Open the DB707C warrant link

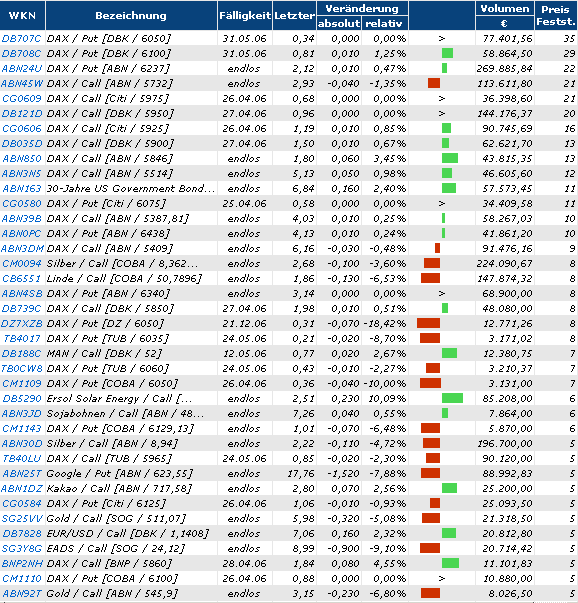tap(21, 38)
